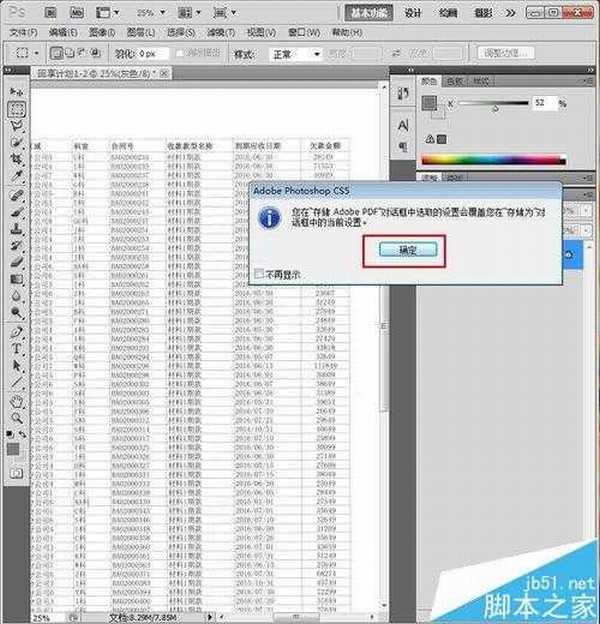Select the Hand tool
Screen dimensions: 600x624
[17, 401]
